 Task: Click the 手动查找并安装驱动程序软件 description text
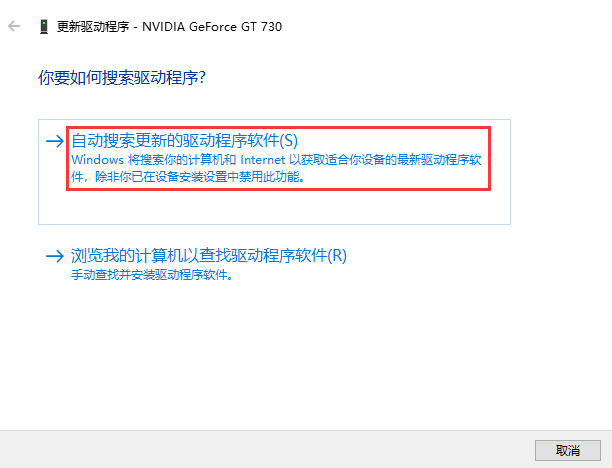pos(152,275)
